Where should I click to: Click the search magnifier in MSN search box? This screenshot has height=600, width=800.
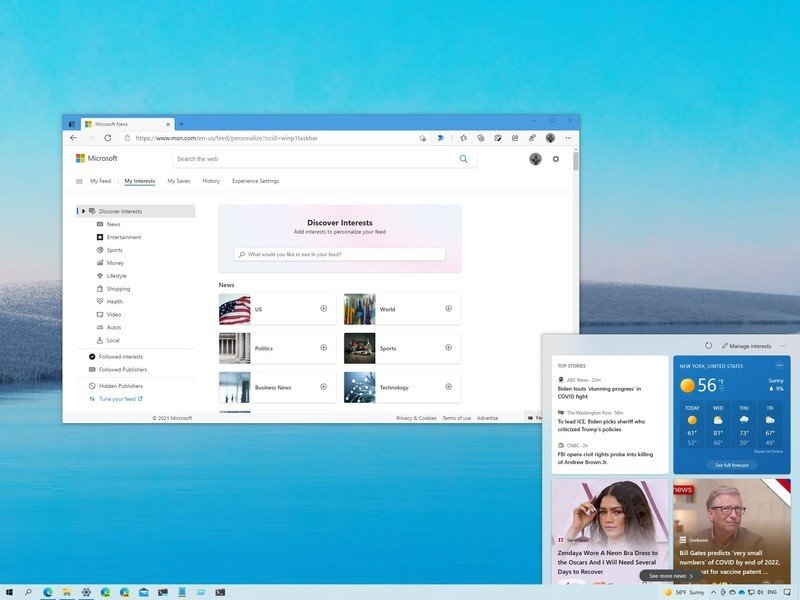[463, 159]
